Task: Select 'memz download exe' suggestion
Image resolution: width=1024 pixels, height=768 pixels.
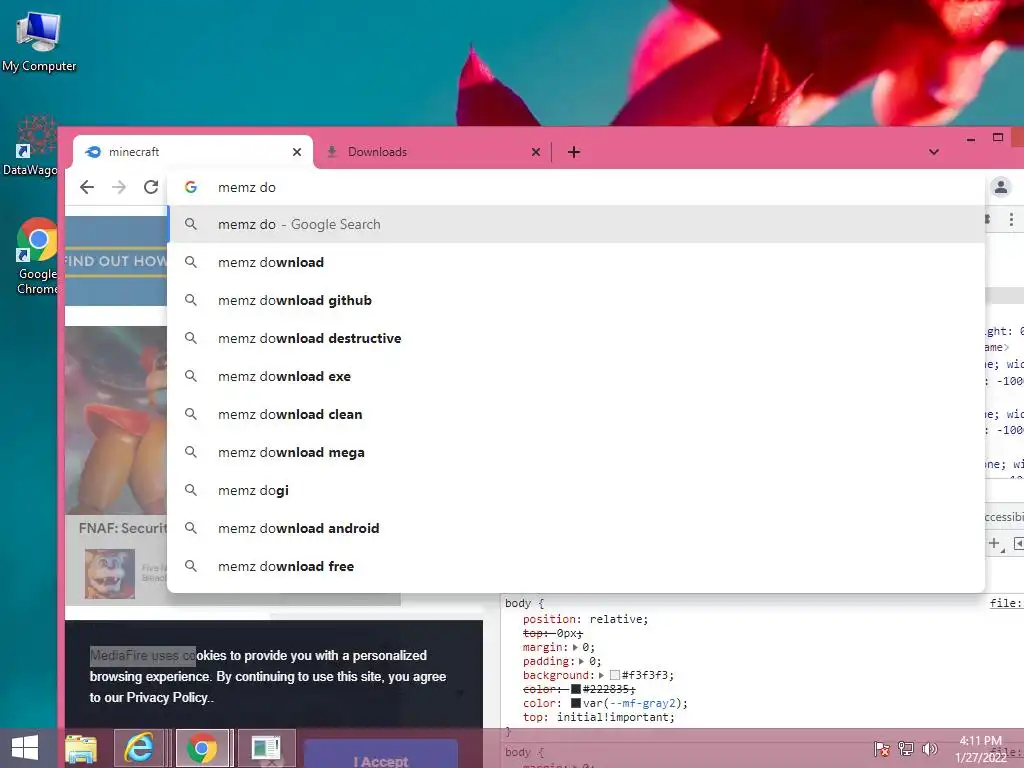Action: (576, 376)
